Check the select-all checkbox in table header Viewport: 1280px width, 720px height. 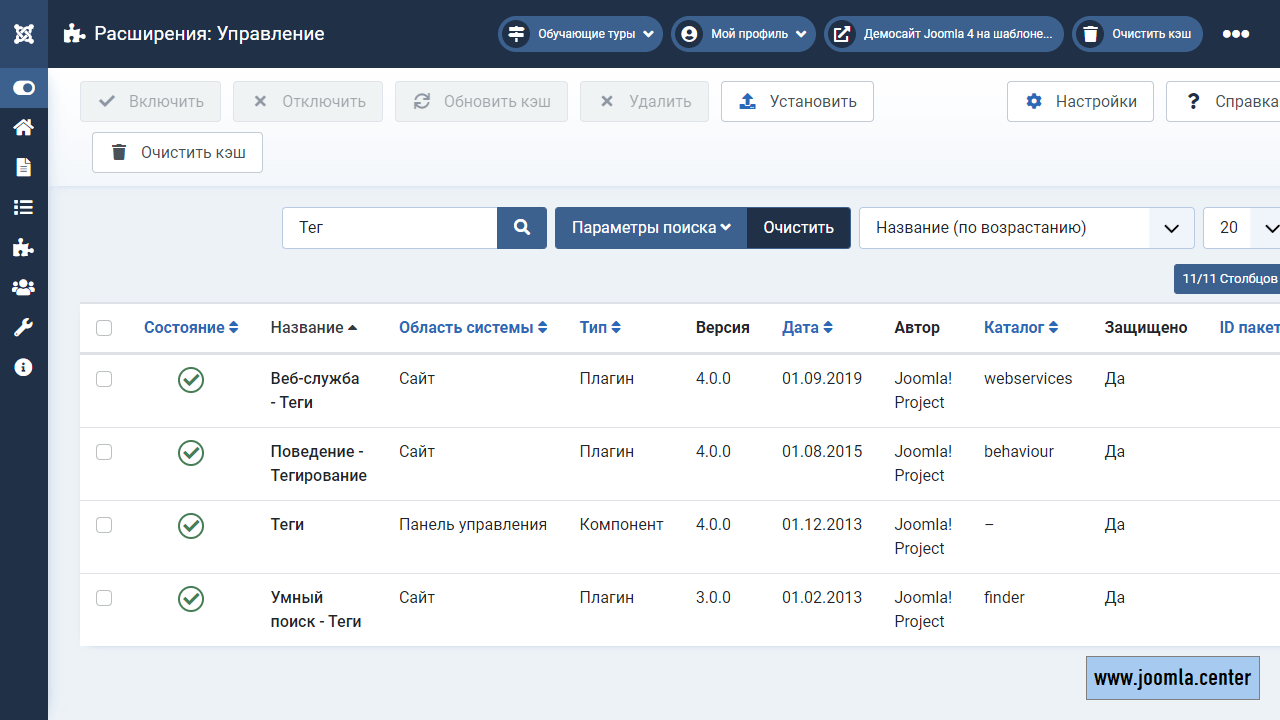pyautogui.click(x=104, y=328)
